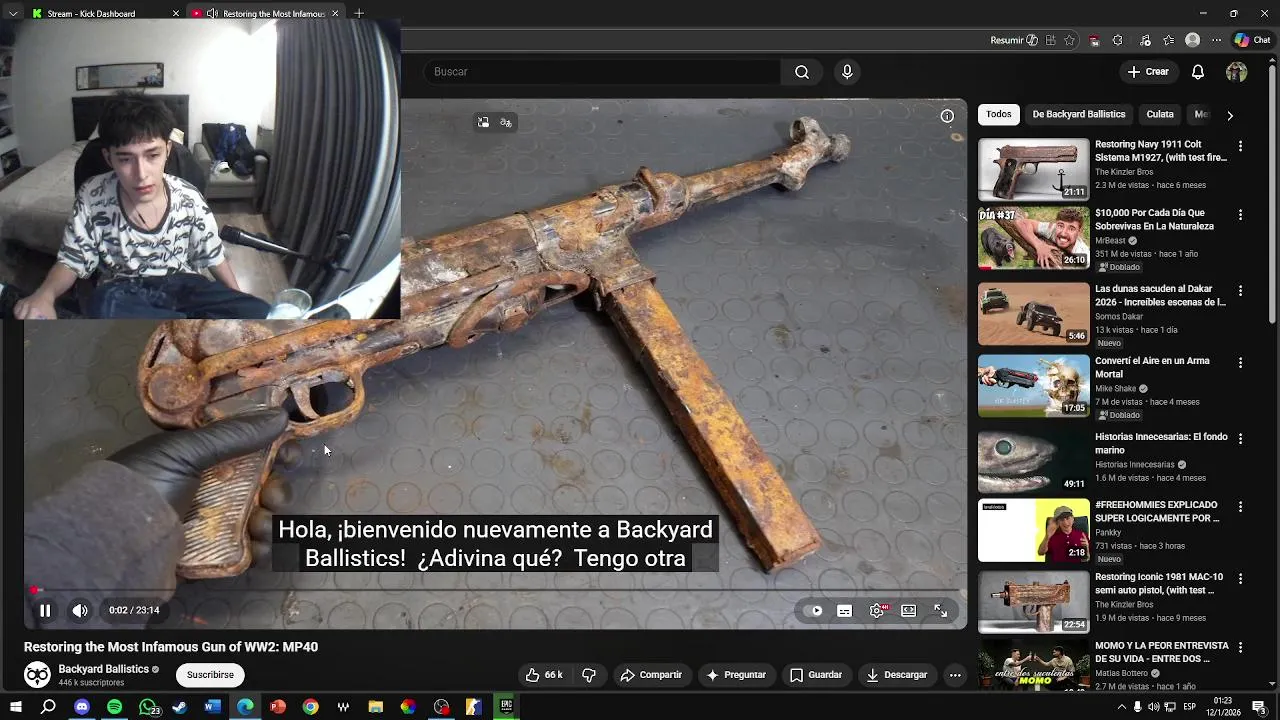
Task: Click the Compartir share button
Action: [651, 675]
